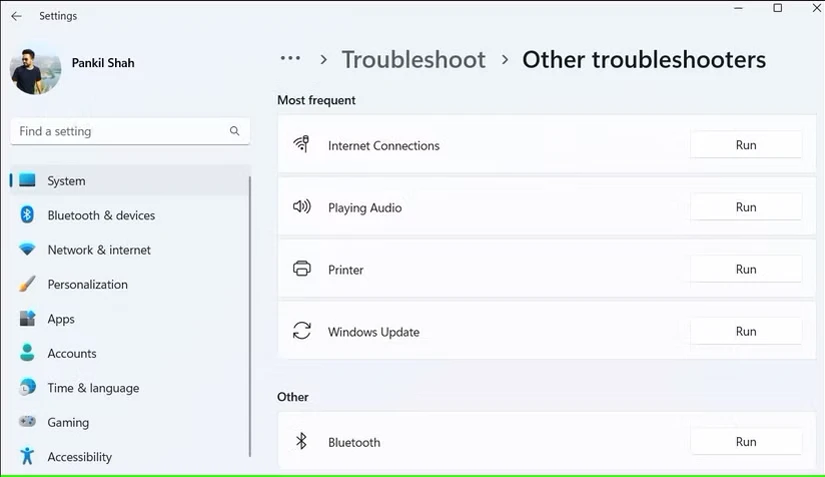Navigate back to Troubleshoot breadcrumb
Image resolution: width=825 pixels, height=477 pixels.
pyautogui.click(x=414, y=59)
